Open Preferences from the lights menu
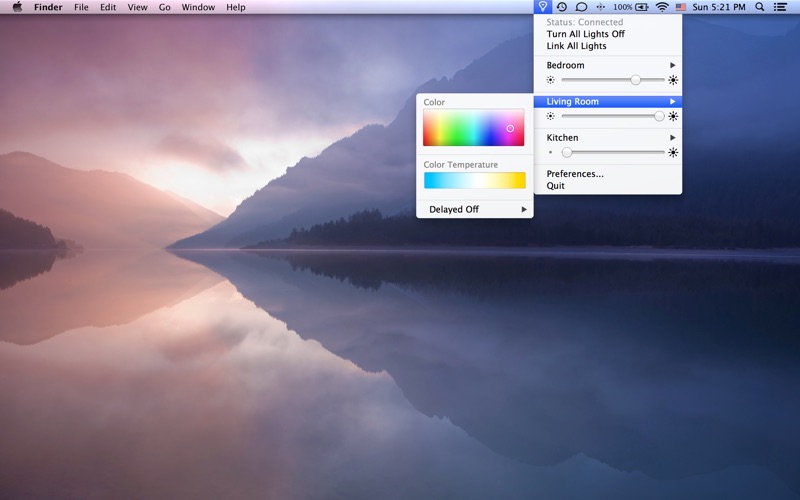Image resolution: width=800 pixels, height=500 pixels. pyautogui.click(x=575, y=174)
